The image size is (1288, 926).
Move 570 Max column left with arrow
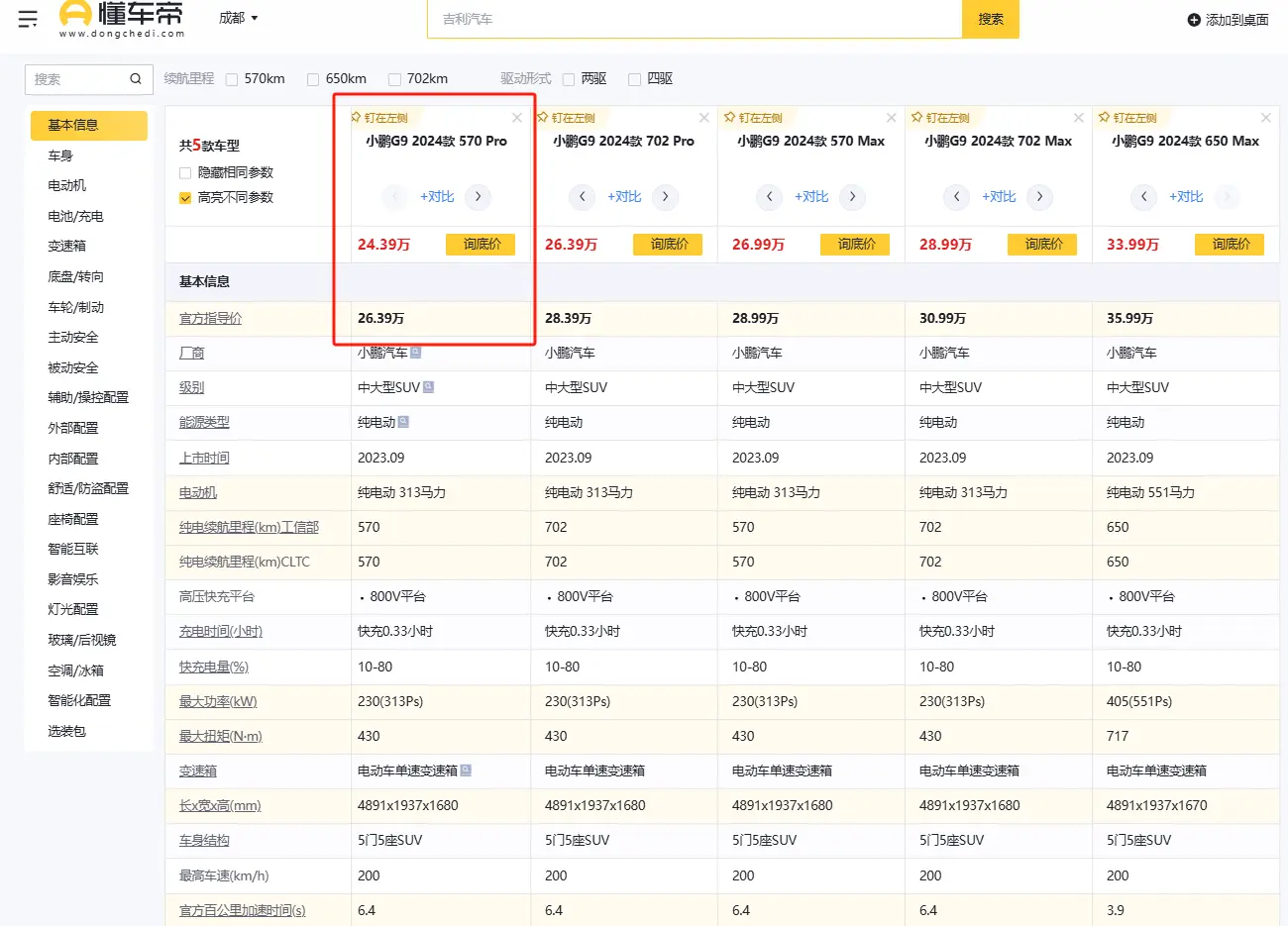click(770, 197)
